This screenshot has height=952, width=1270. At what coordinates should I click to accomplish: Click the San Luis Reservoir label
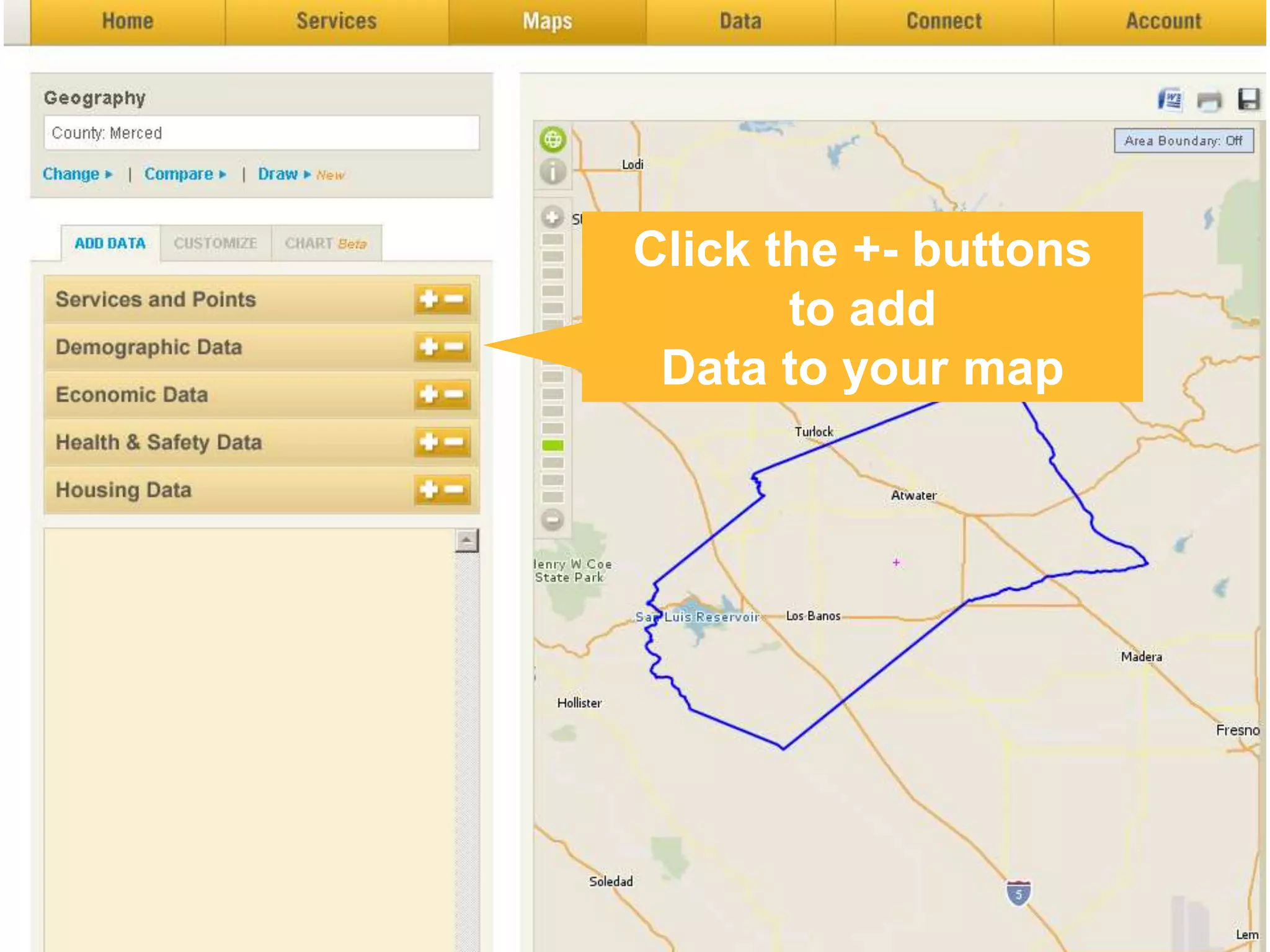point(697,617)
